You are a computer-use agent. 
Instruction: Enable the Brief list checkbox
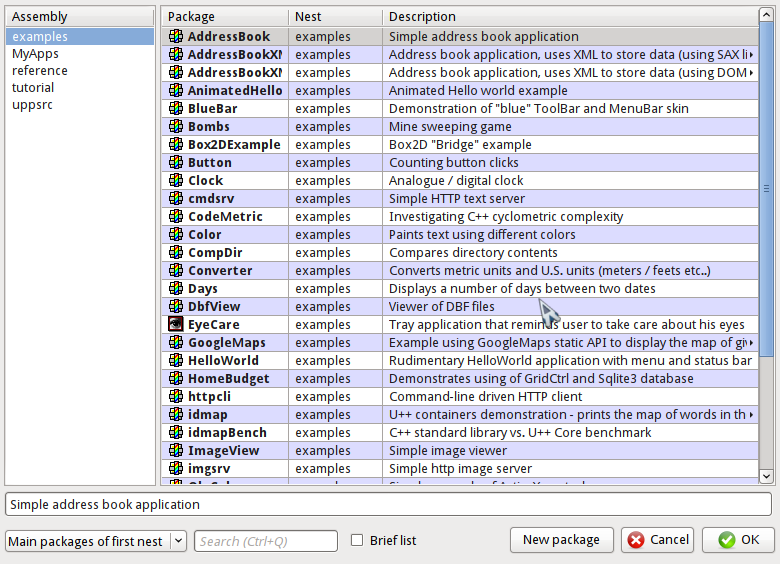[357, 541]
